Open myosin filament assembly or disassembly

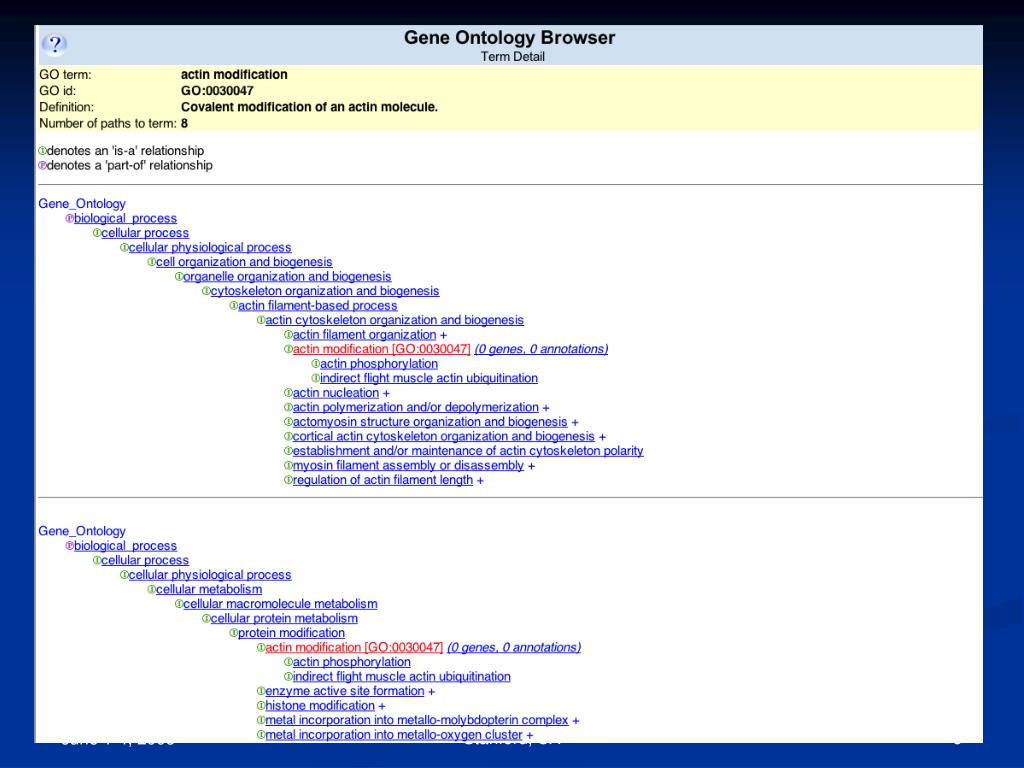click(x=408, y=465)
